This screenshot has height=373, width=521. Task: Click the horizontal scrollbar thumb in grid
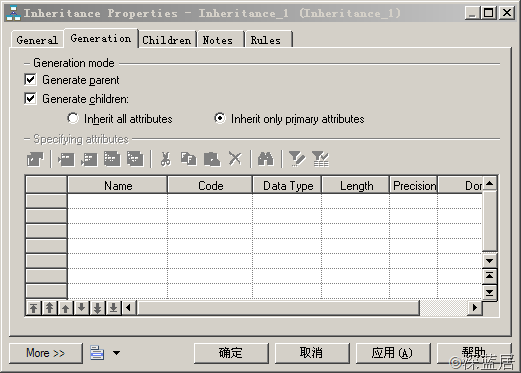279,308
